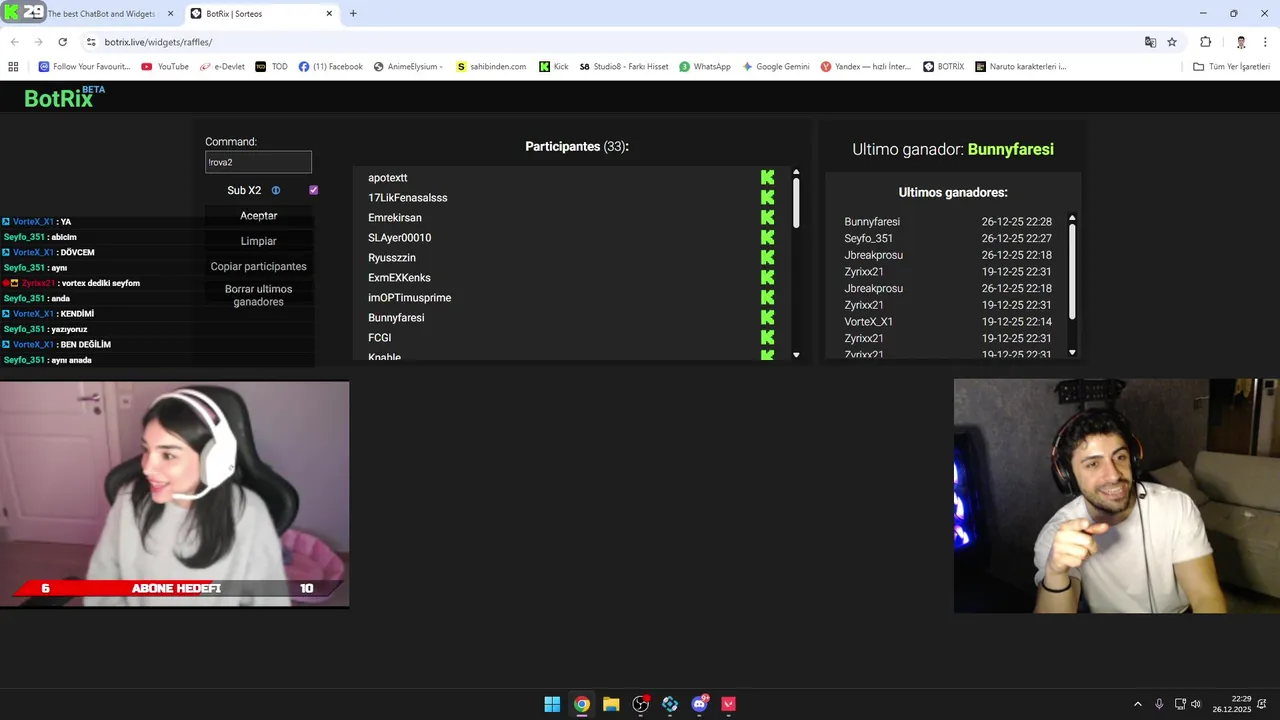Click Kick icon next to imOPTimusprime
The height and width of the screenshot is (720, 1280).
[x=767, y=297]
